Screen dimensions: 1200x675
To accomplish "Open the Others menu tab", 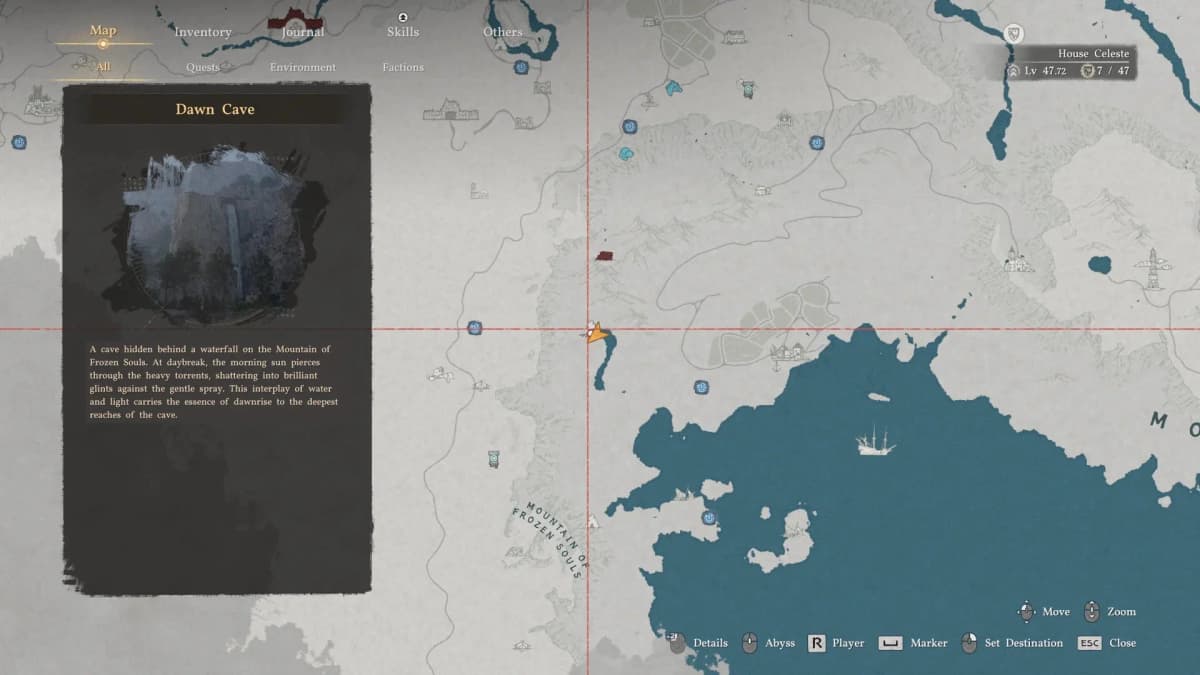I will click(502, 32).
